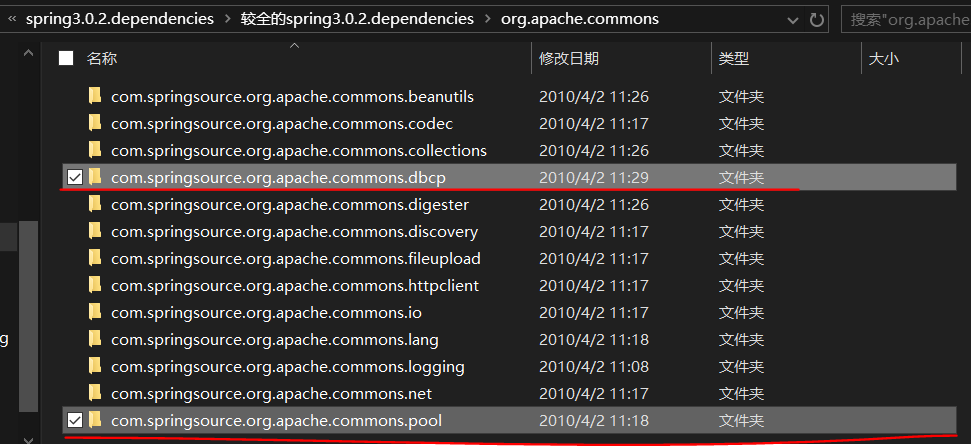Viewport: 971px width, 446px height.
Task: Select com.springsource.org.apache.commons.lang folder name
Action: click(x=274, y=339)
